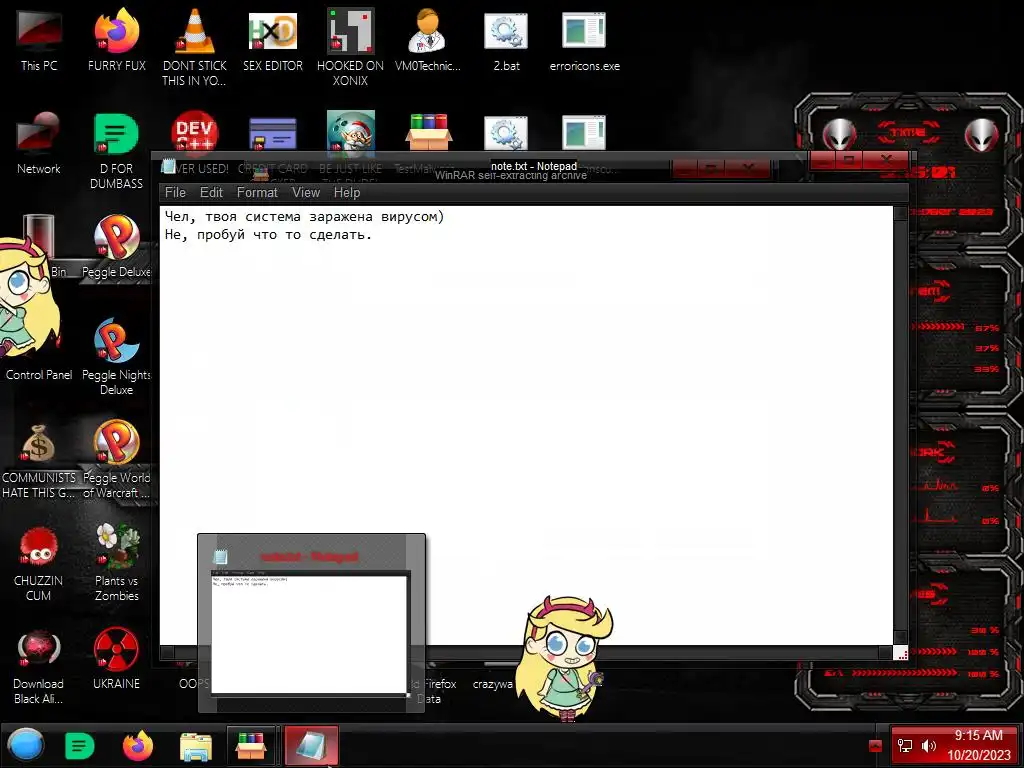Screen dimensions: 1024x768
Task: Click the Notepad taskbar button
Action: [x=311, y=746]
